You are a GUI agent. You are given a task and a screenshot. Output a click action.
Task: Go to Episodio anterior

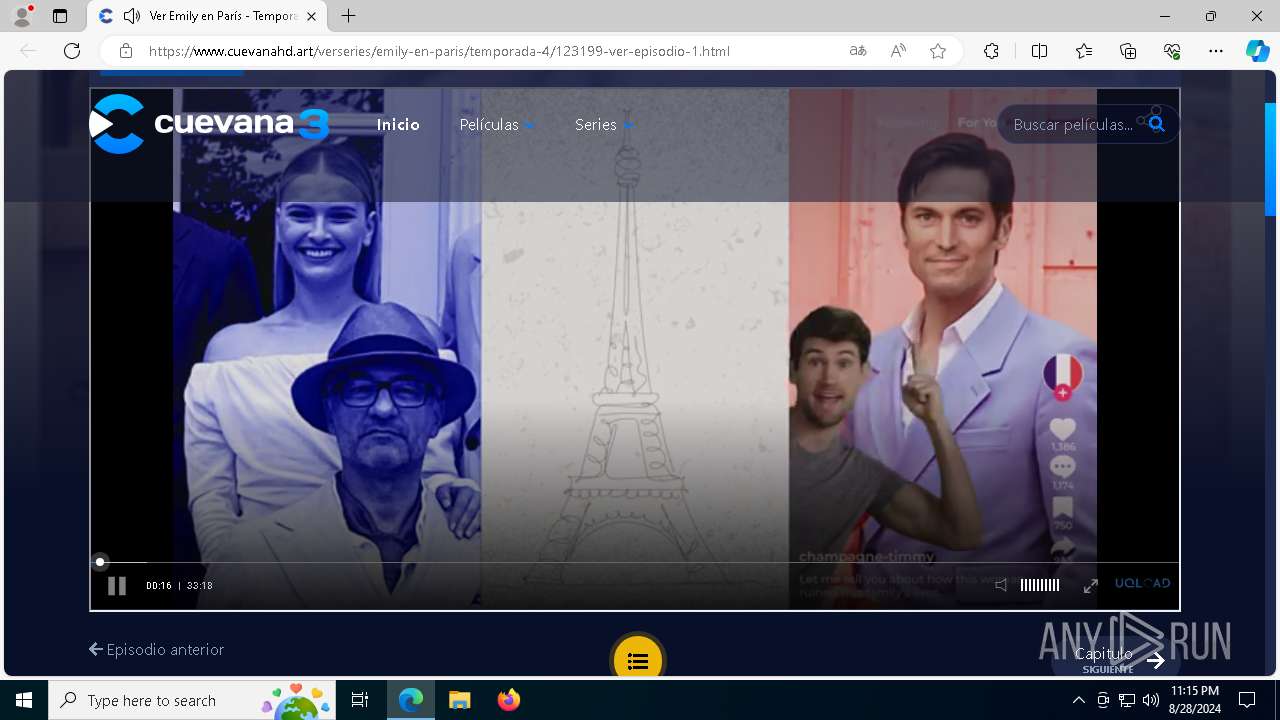[156, 649]
